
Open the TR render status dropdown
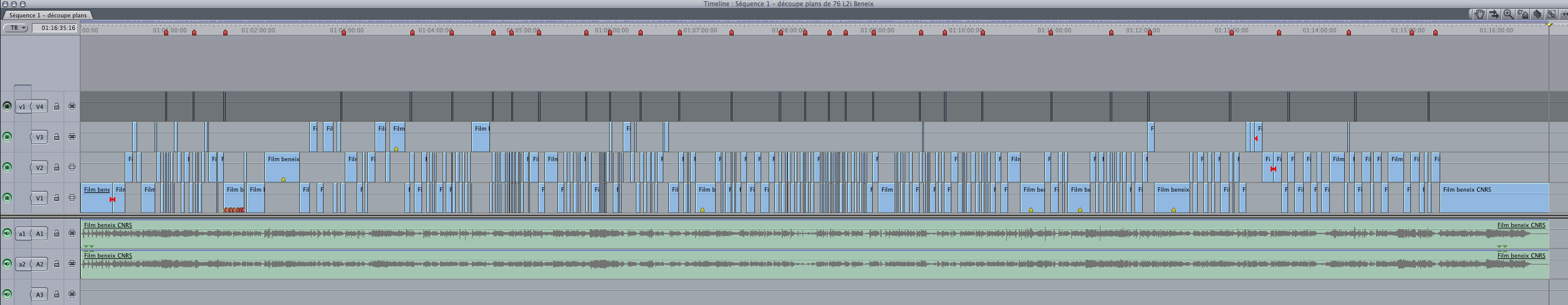(x=16, y=28)
